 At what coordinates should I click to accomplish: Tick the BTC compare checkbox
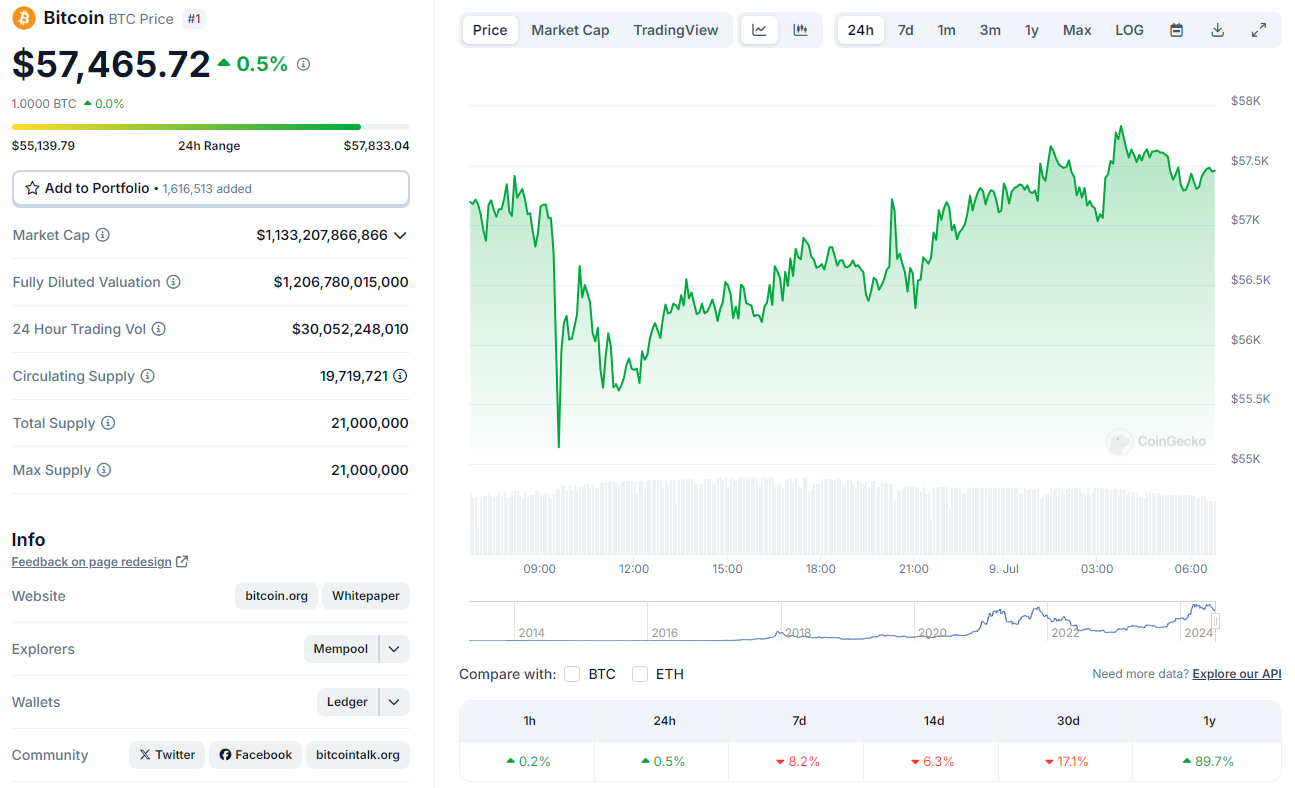[572, 674]
